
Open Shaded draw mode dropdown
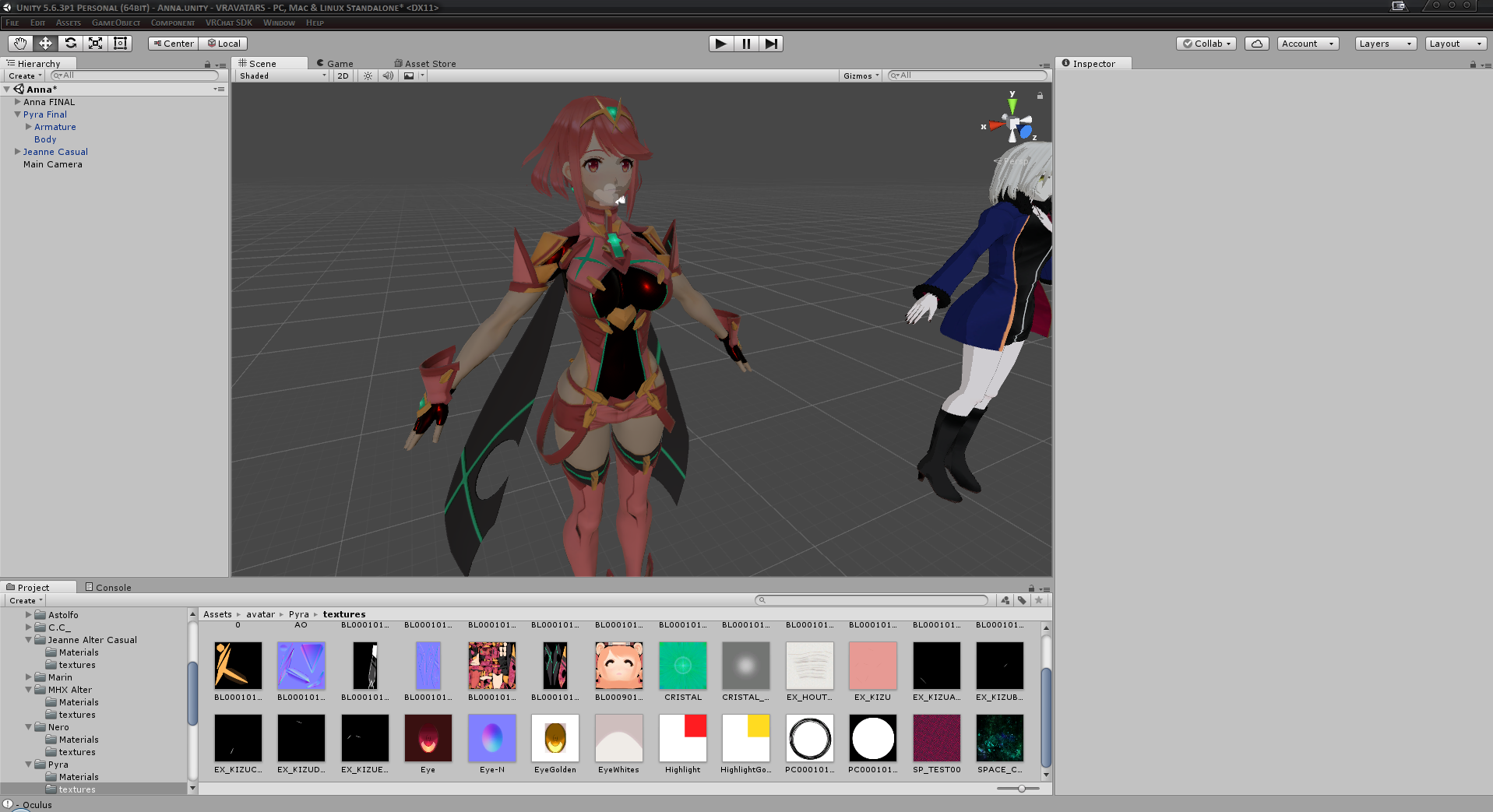point(283,76)
